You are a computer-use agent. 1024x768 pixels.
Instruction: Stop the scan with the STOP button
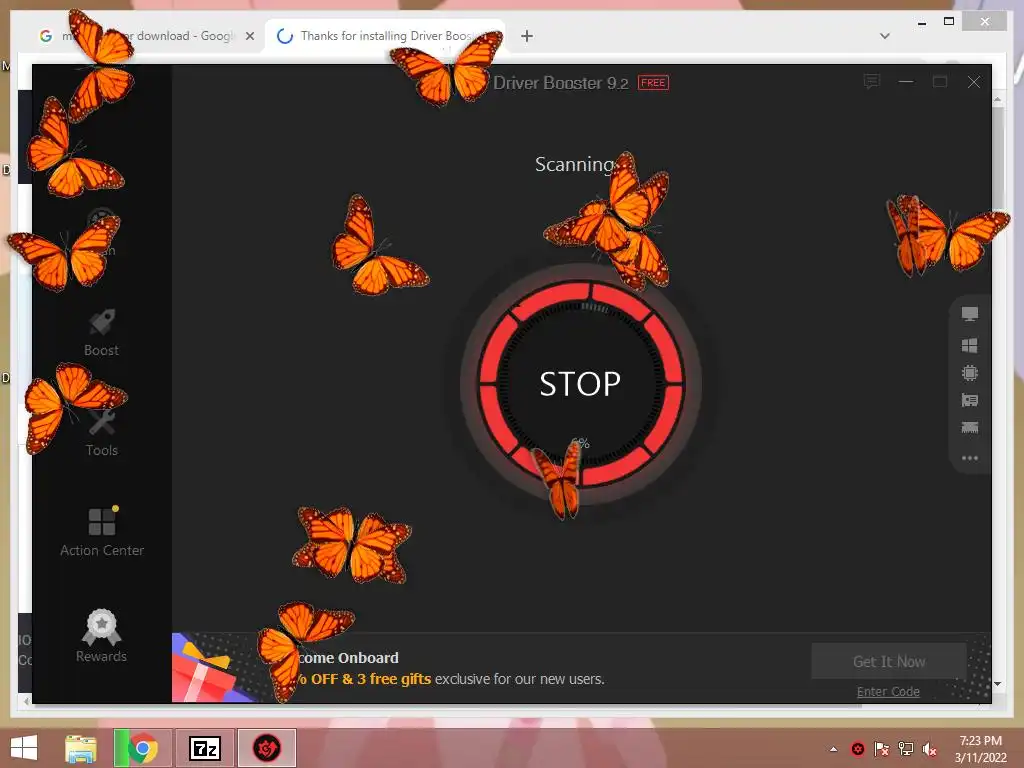click(580, 384)
